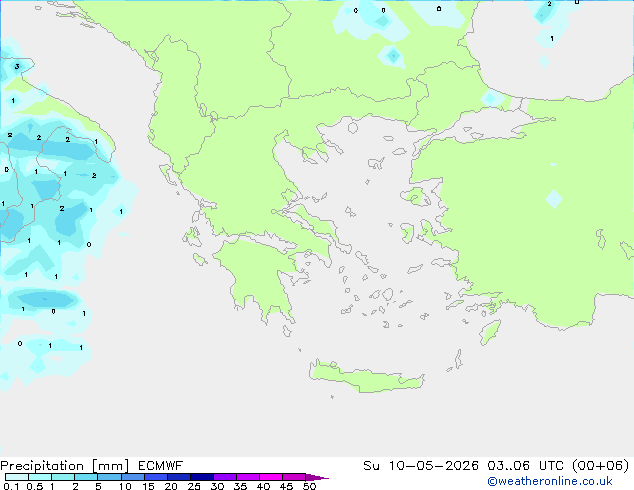Click the legend label '50'
Image resolution: width=634 pixels, height=490 pixels.
point(310,486)
